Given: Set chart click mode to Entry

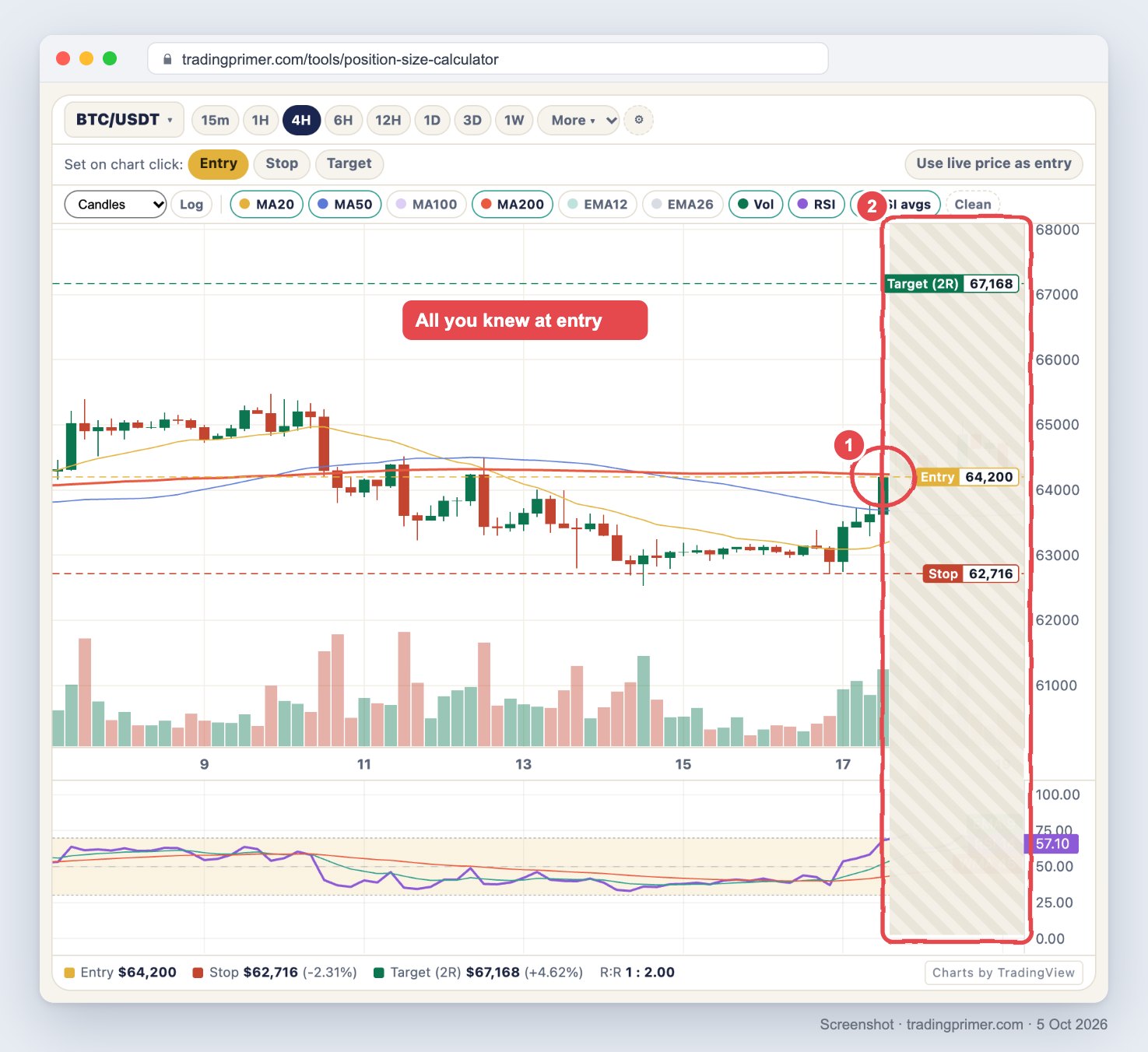Looking at the screenshot, I should coord(218,163).
